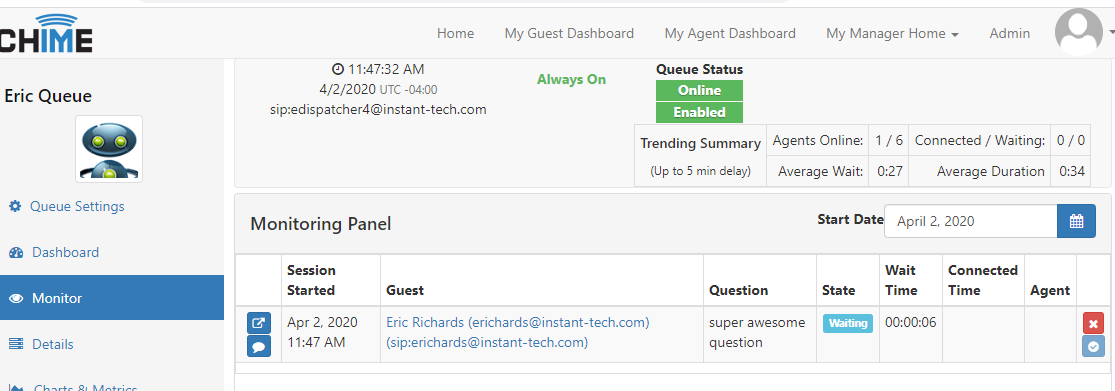Open the calendar date picker button
This screenshot has height=391, width=1115.
[1076, 221]
